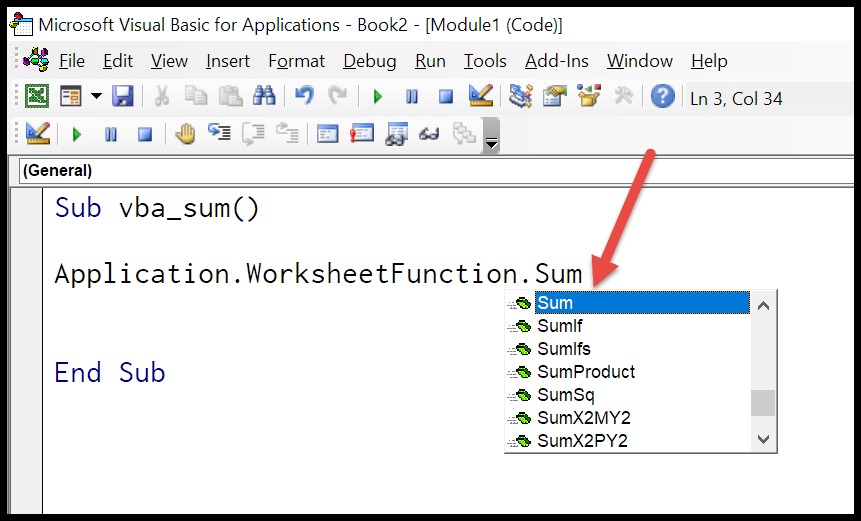Image resolution: width=861 pixels, height=521 pixels.
Task: Undo the last edit
Action: click(x=304, y=97)
